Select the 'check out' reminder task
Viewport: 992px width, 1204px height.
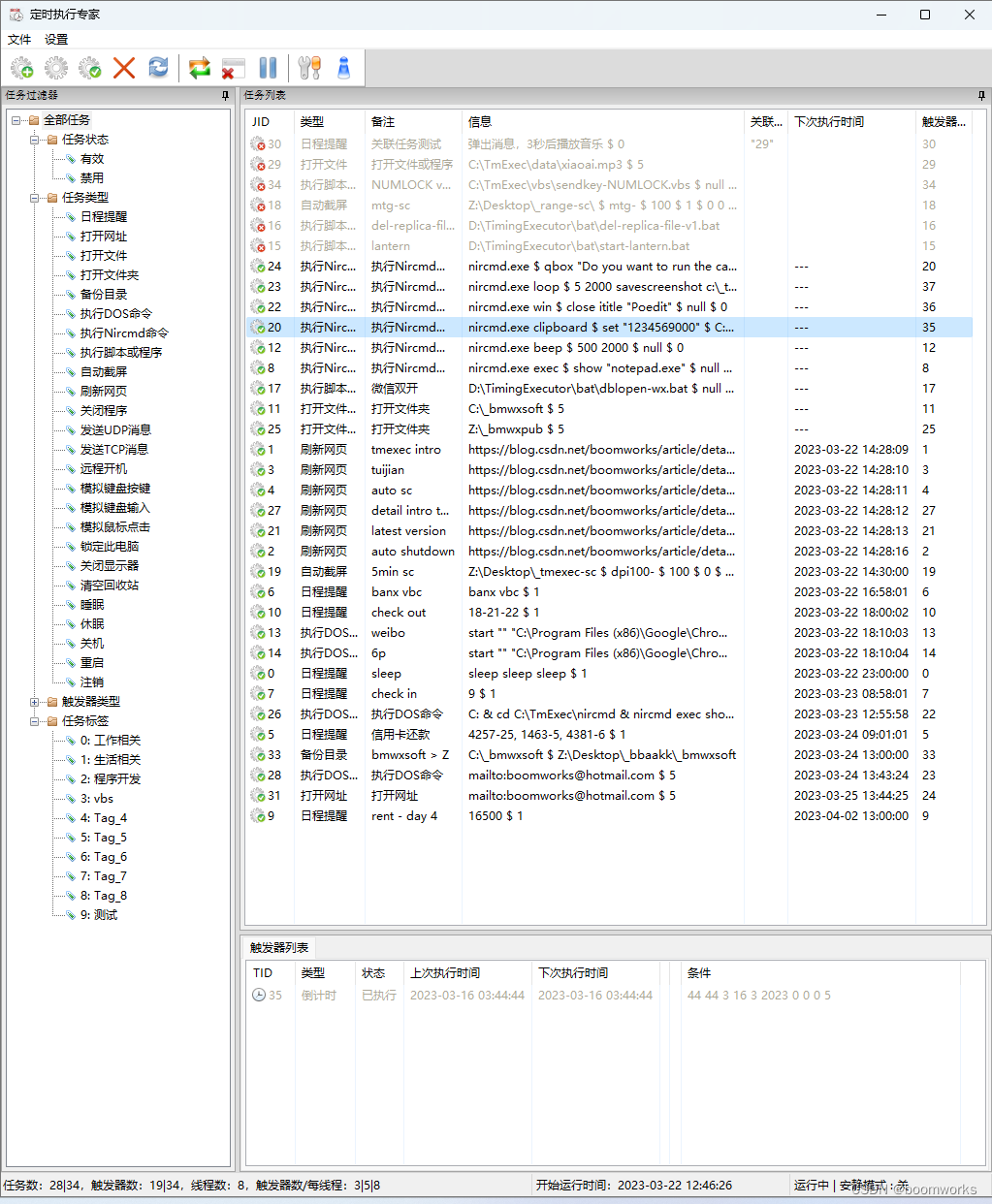point(609,613)
